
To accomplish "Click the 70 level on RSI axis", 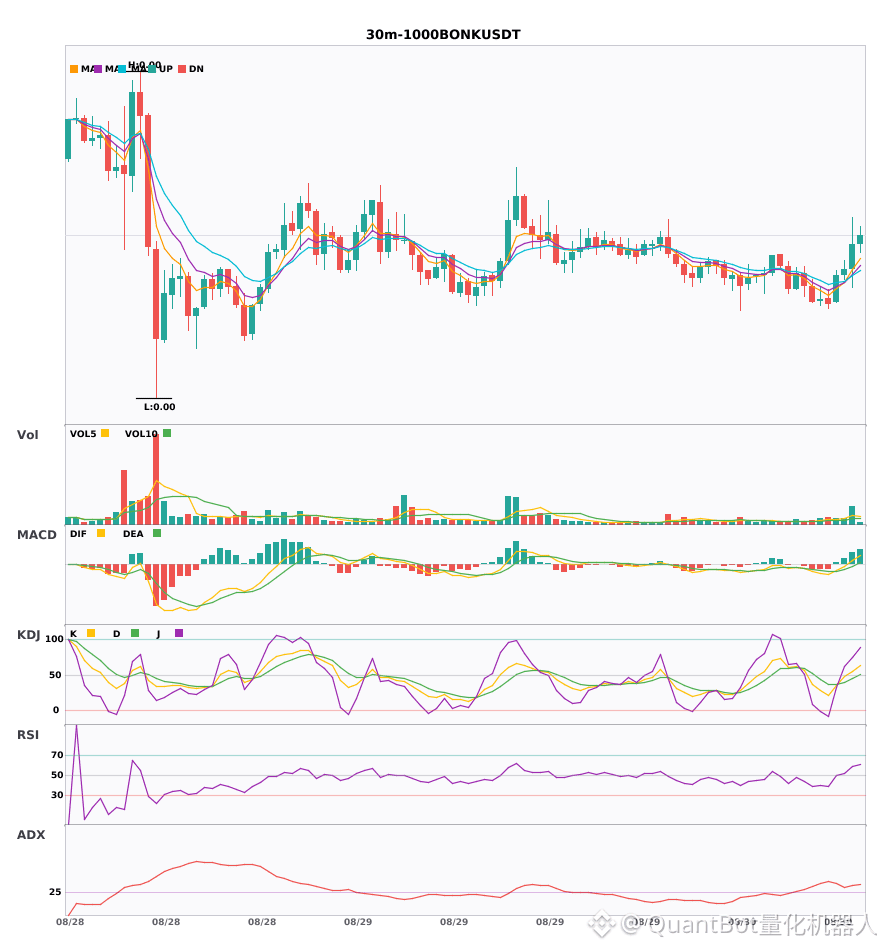I will [58, 755].
